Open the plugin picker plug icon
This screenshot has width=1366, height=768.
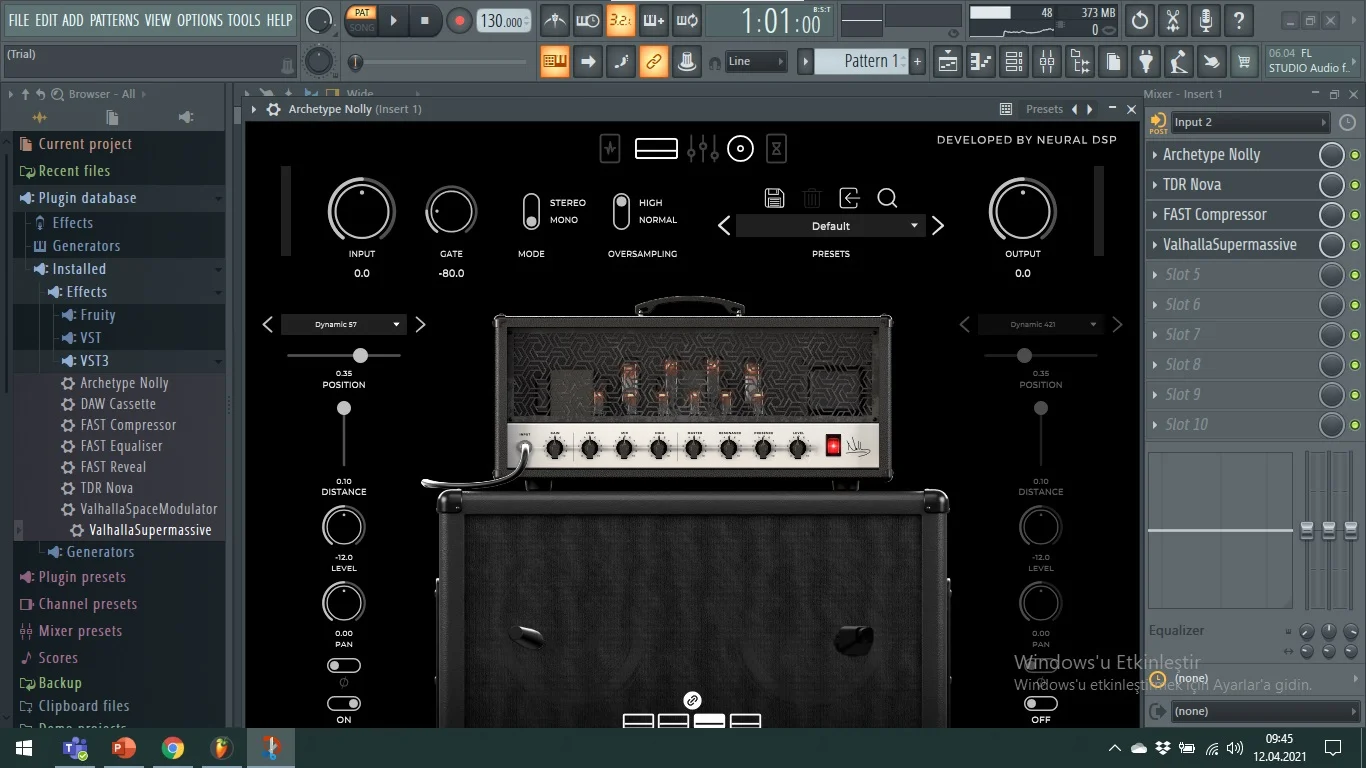pos(1146,62)
